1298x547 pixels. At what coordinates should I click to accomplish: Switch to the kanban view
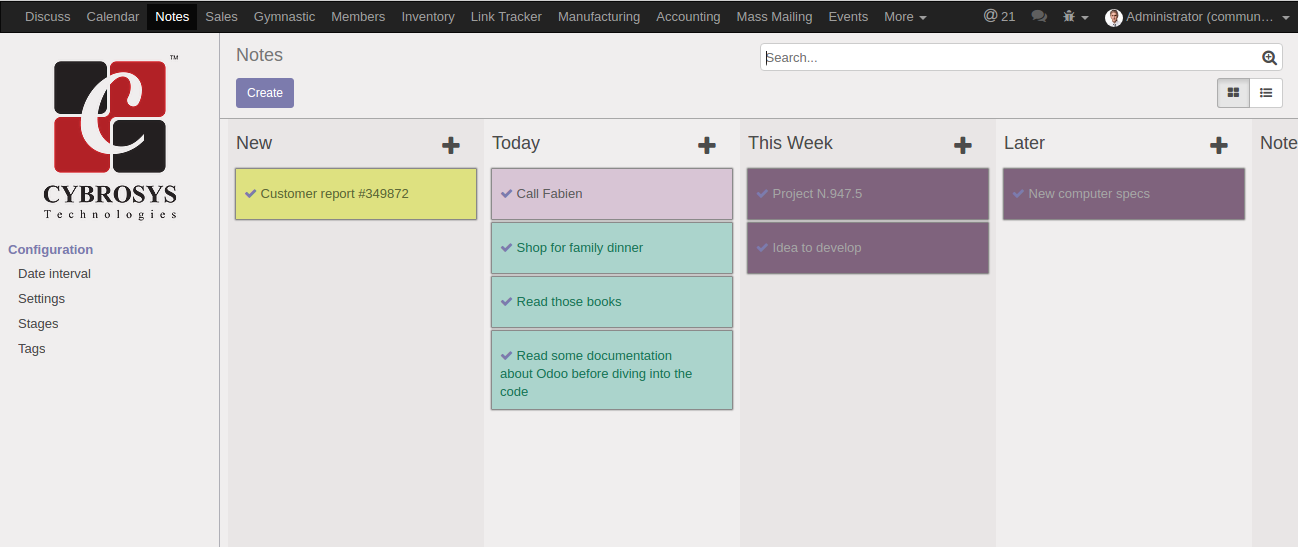(x=1233, y=93)
